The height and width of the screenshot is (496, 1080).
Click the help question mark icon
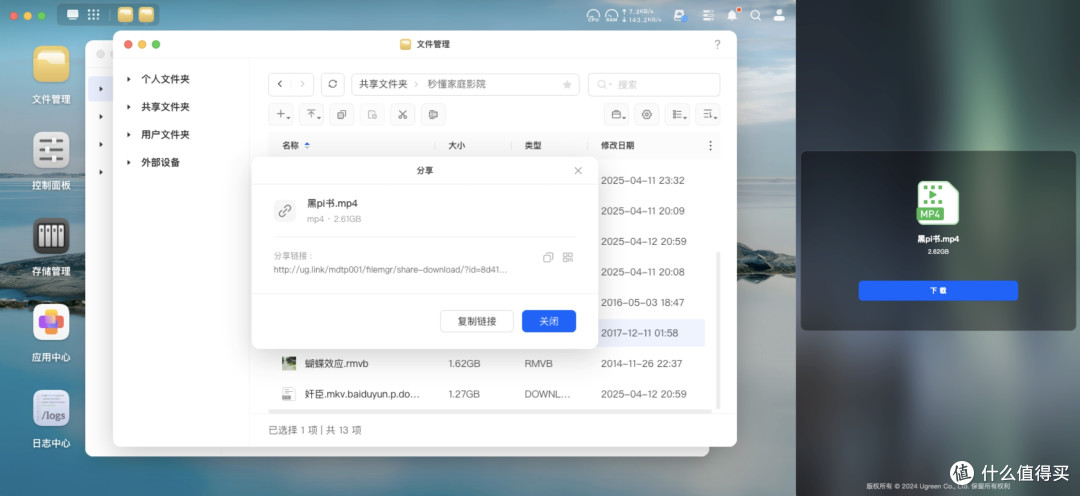tap(717, 45)
